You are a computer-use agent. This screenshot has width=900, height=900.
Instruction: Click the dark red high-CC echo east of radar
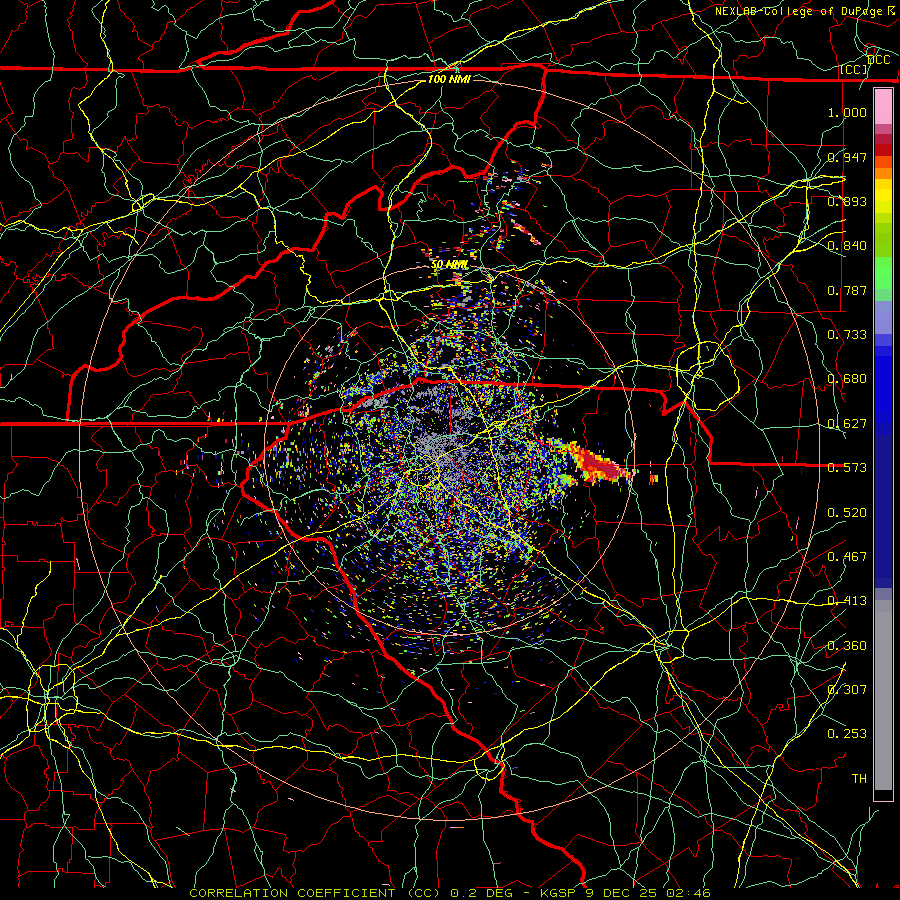[600, 466]
